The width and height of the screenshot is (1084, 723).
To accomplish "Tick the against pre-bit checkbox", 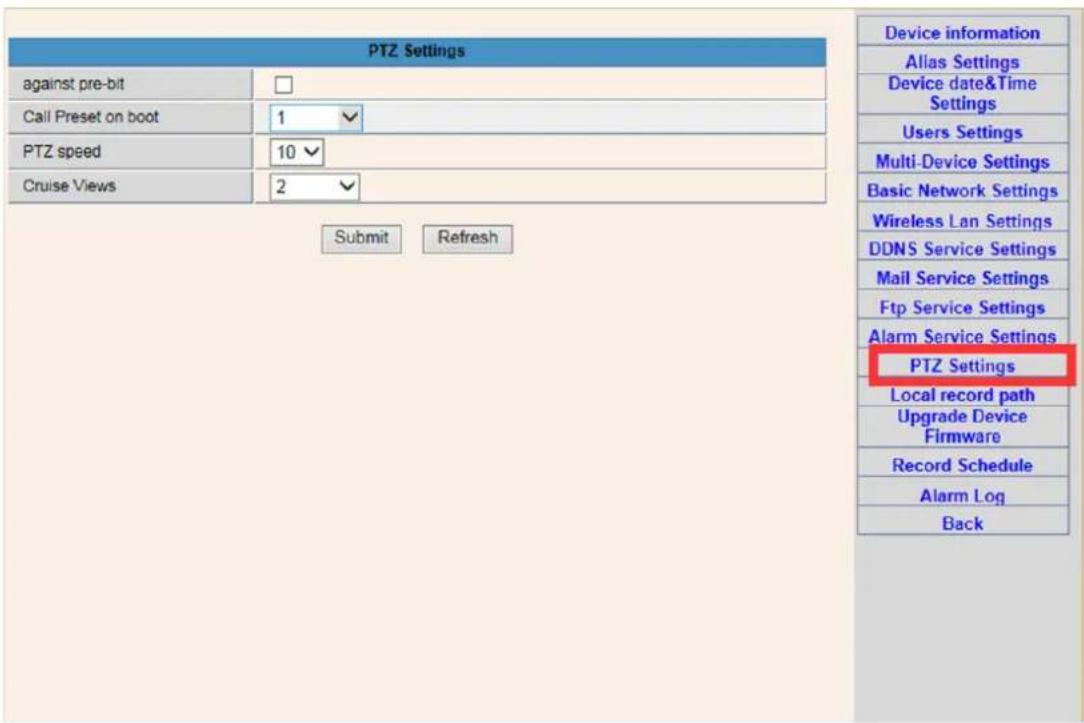I will click(x=283, y=84).
